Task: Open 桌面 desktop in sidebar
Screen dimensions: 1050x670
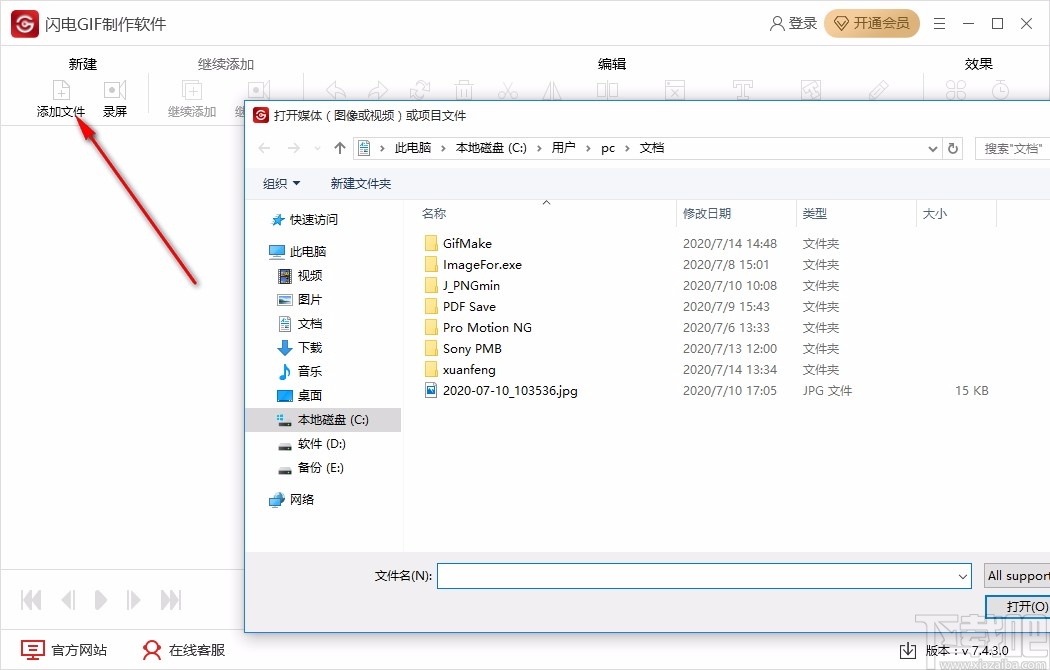Action: coord(301,396)
